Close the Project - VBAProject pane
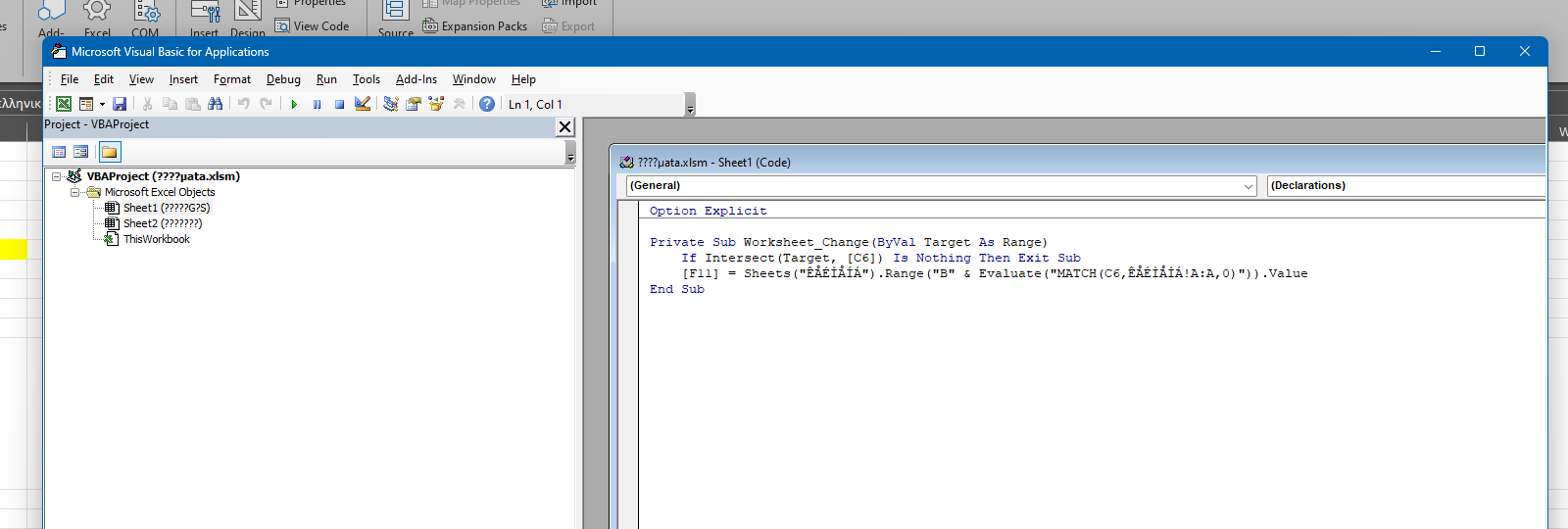 (x=565, y=126)
